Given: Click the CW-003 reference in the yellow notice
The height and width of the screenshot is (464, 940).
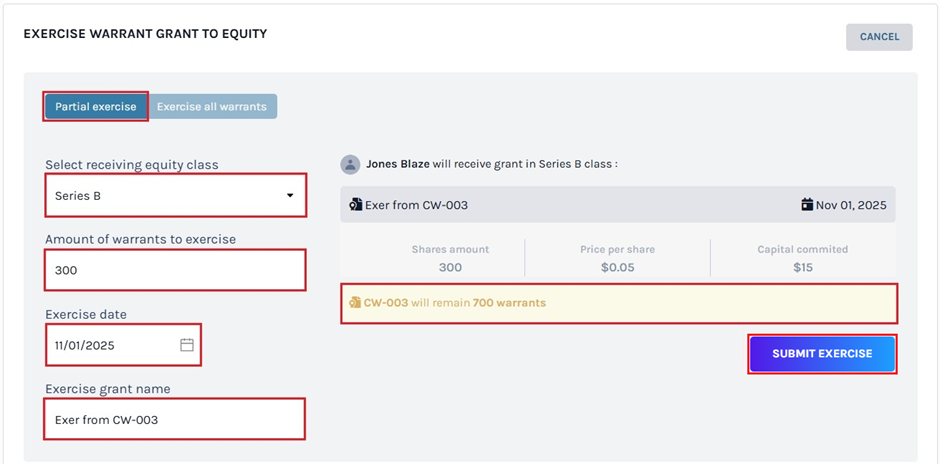Looking at the screenshot, I should (386, 302).
